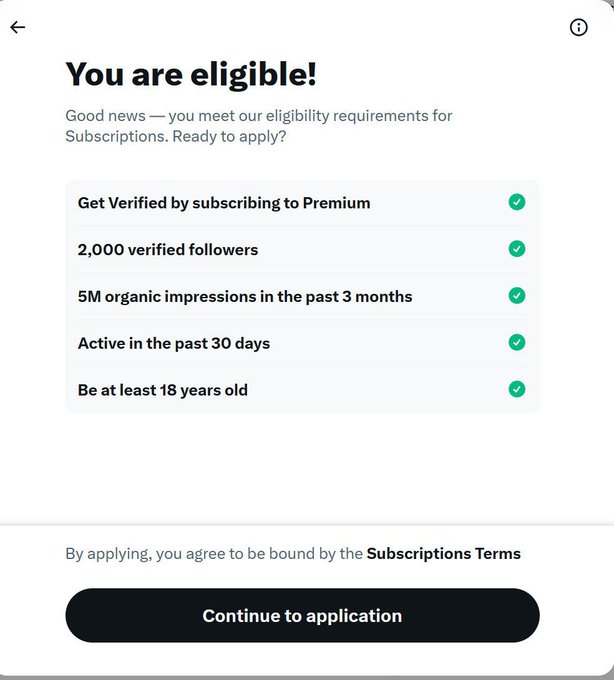Click checkmark for Active in past 30 days
This screenshot has width=614, height=680.
[x=516, y=342]
